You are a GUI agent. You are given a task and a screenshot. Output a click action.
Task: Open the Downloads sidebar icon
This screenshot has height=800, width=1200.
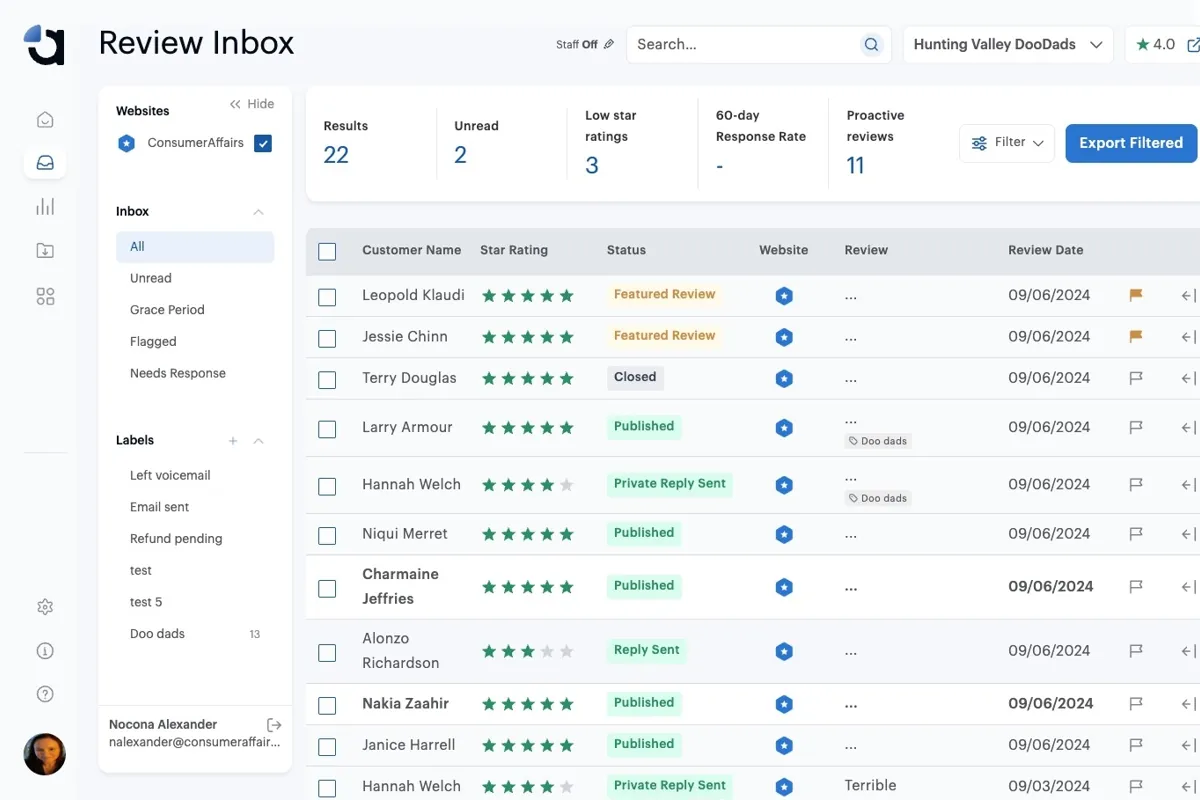coord(45,251)
